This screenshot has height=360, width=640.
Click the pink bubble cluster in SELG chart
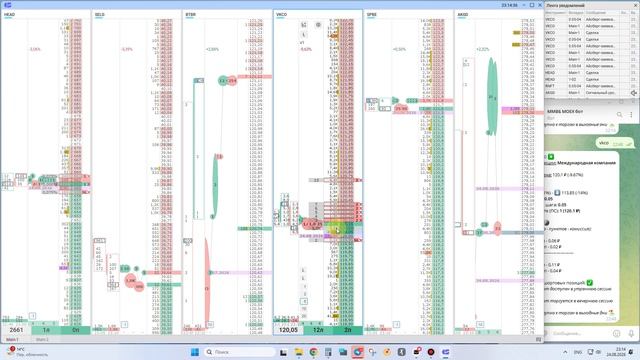click(x=135, y=282)
